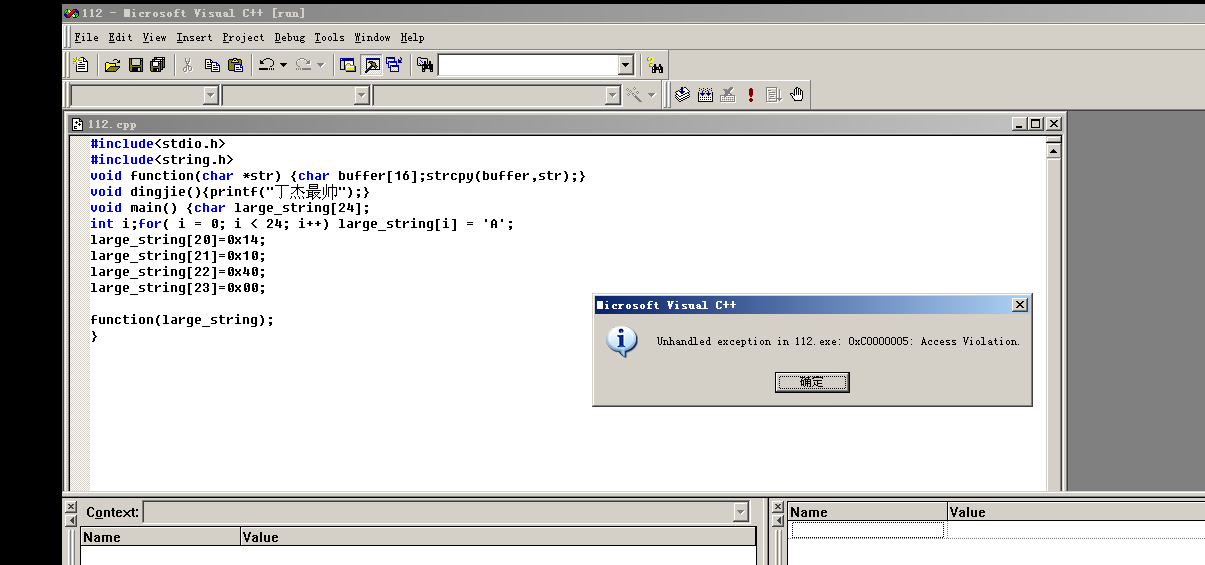The image size is (1205, 565).
Task: Open the View menu
Action: point(154,37)
